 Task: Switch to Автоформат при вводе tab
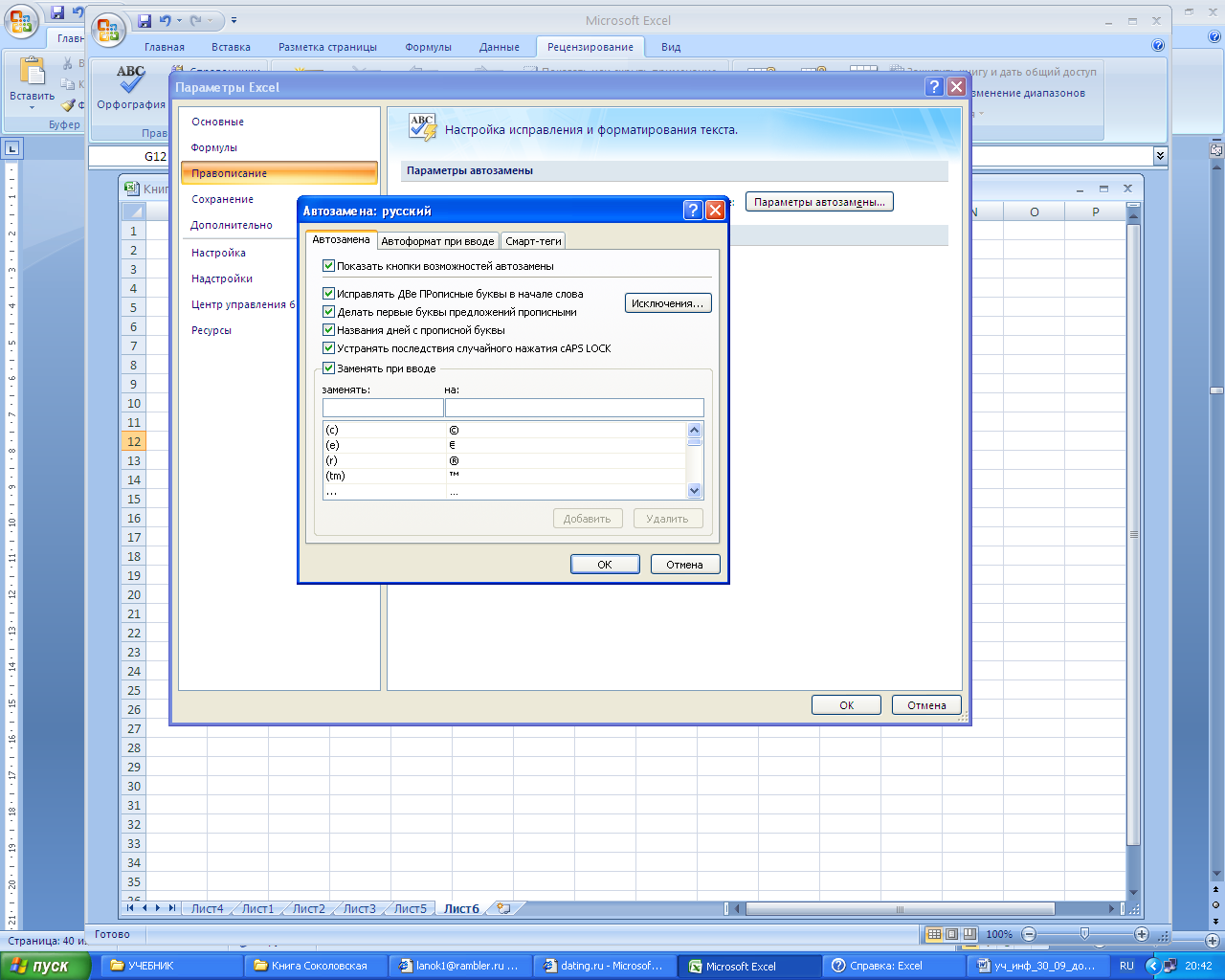[437, 241]
